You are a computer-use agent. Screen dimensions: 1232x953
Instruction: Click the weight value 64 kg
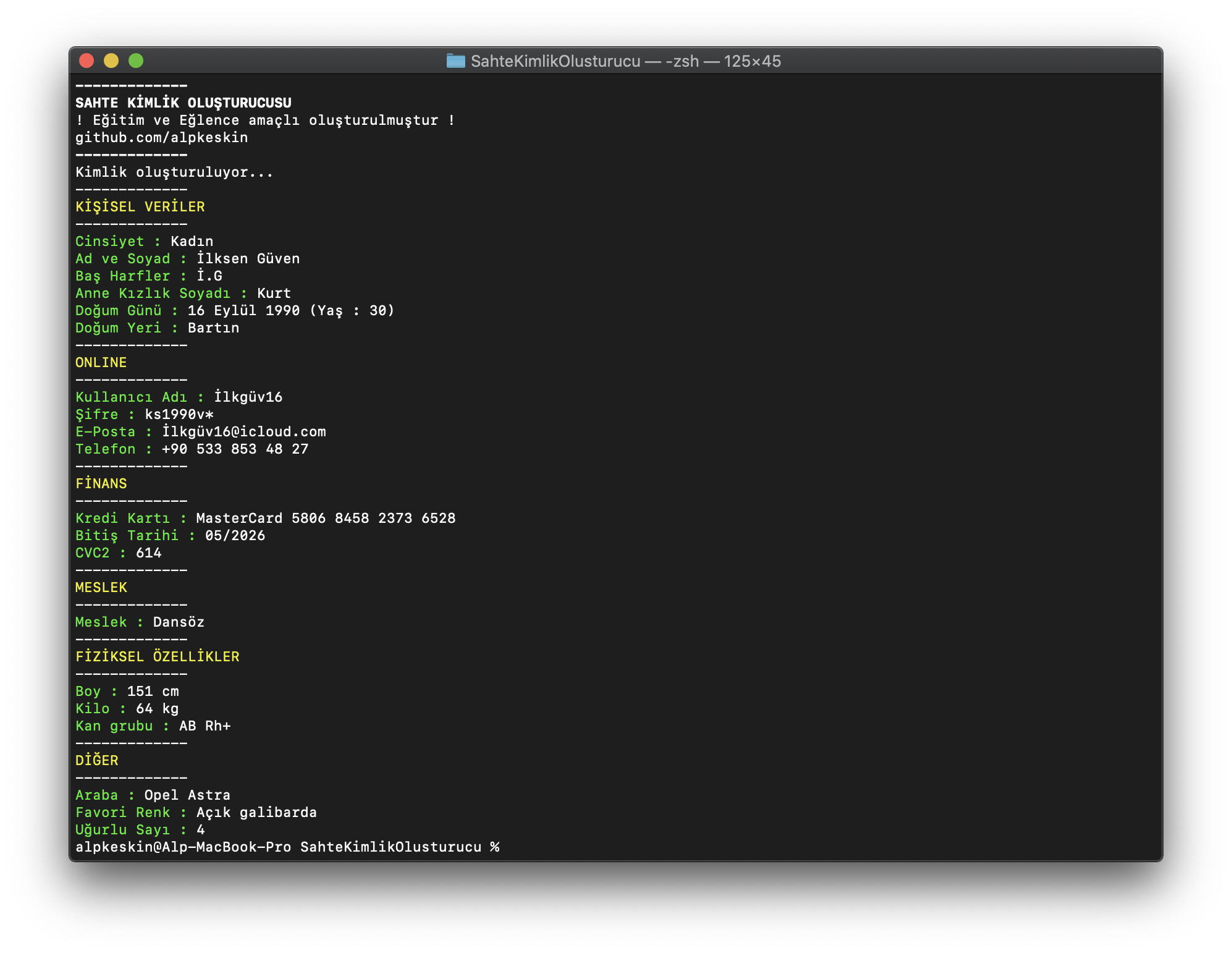click(x=158, y=708)
